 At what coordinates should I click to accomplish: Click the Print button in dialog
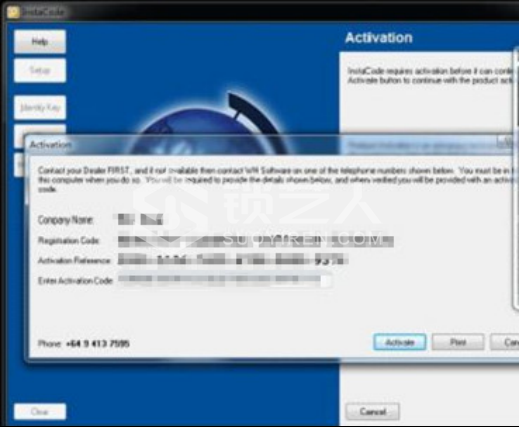(x=458, y=342)
